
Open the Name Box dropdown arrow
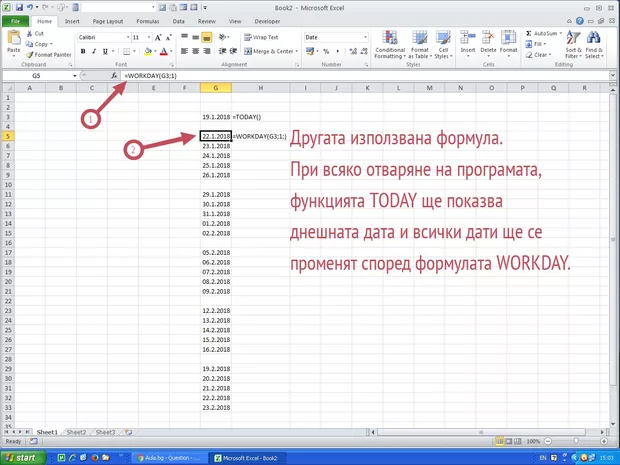[x=74, y=76]
